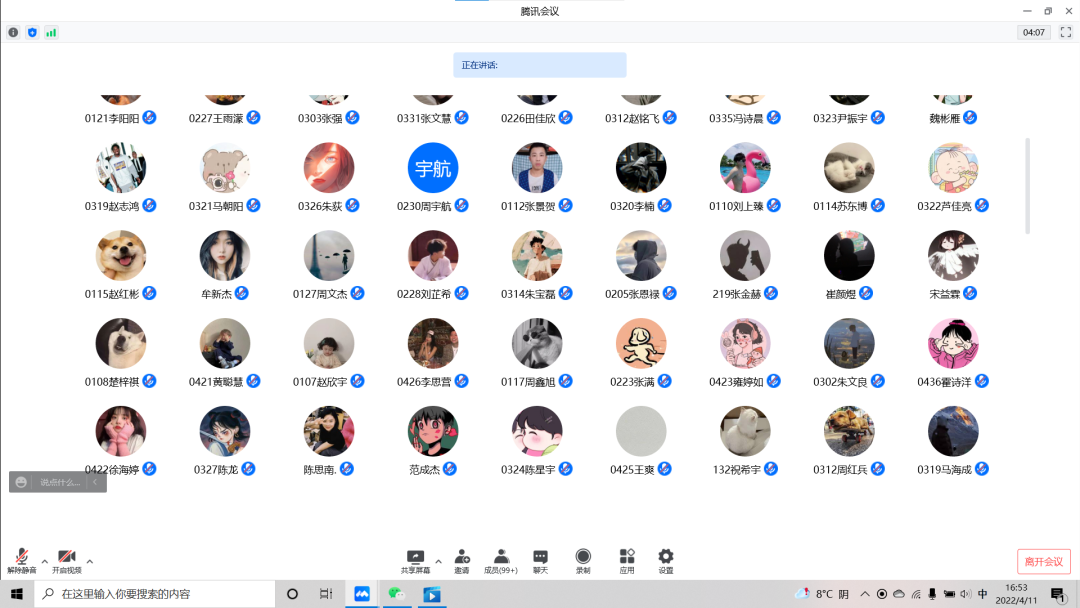The height and width of the screenshot is (608, 1080).
Task: Open the 聊天 chat panel
Action: click(x=540, y=560)
